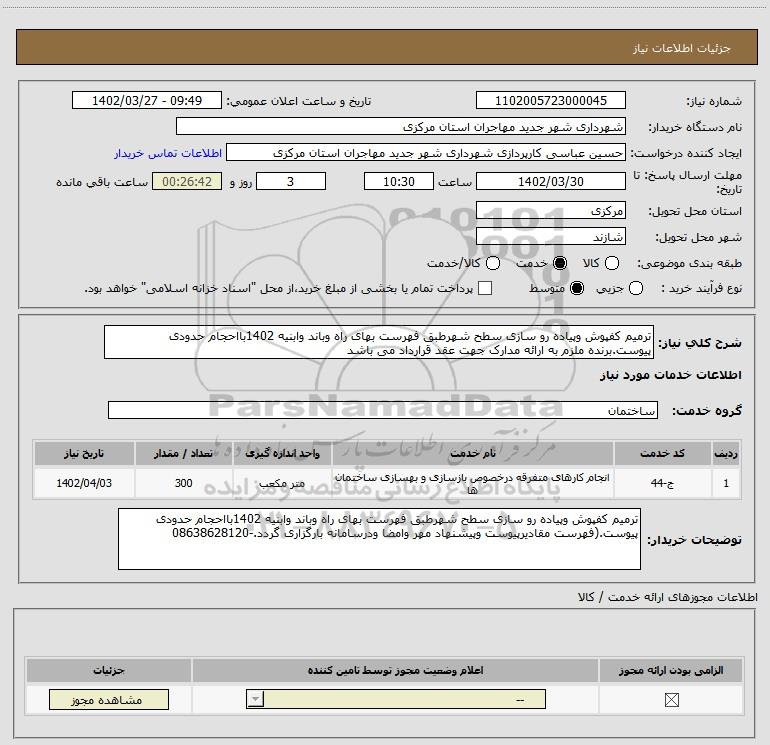Click the response deadline date 1402/03/30
The height and width of the screenshot is (745, 770).
point(550,182)
